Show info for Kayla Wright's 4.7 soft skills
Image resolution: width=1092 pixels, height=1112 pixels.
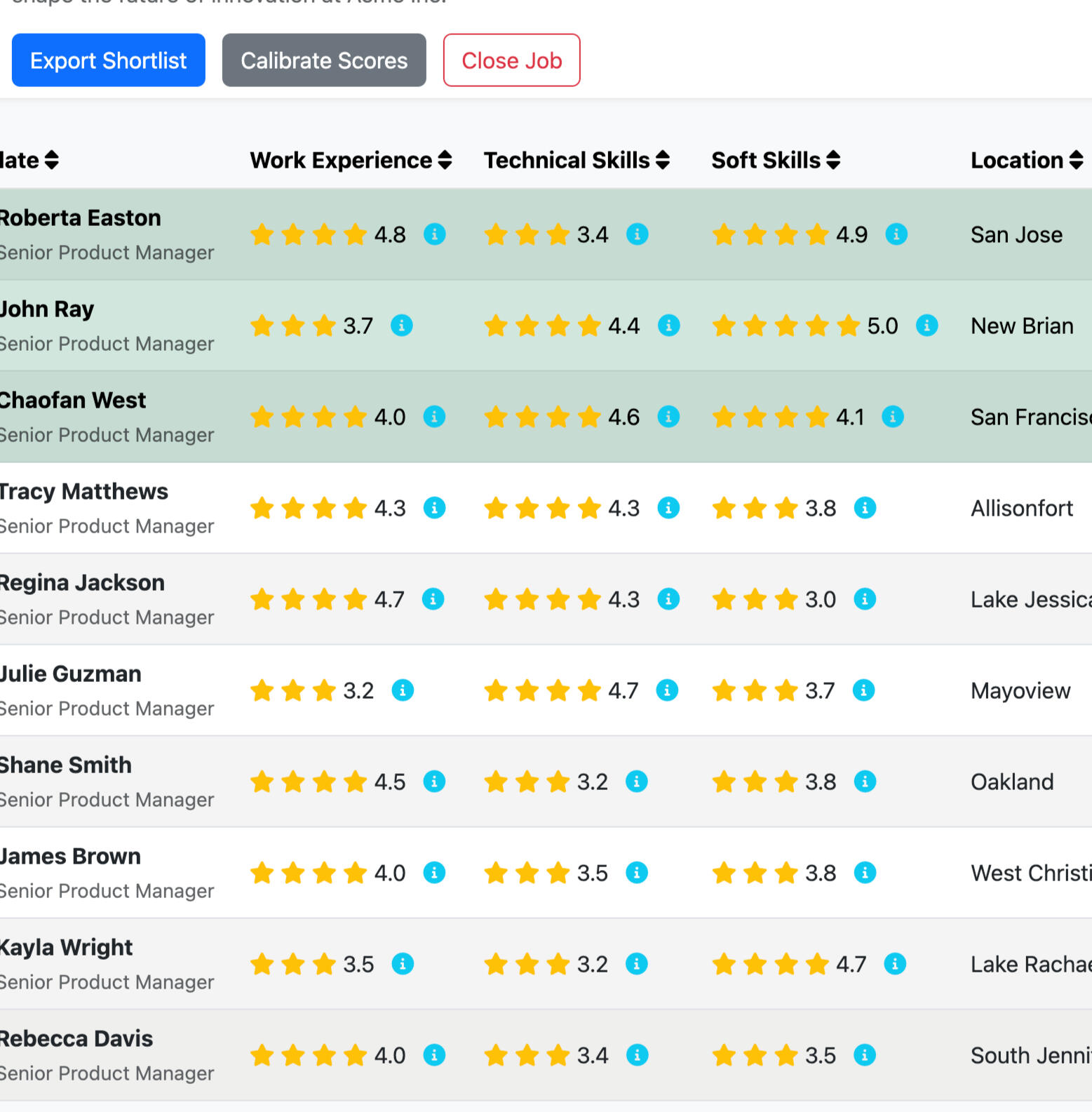(x=894, y=964)
